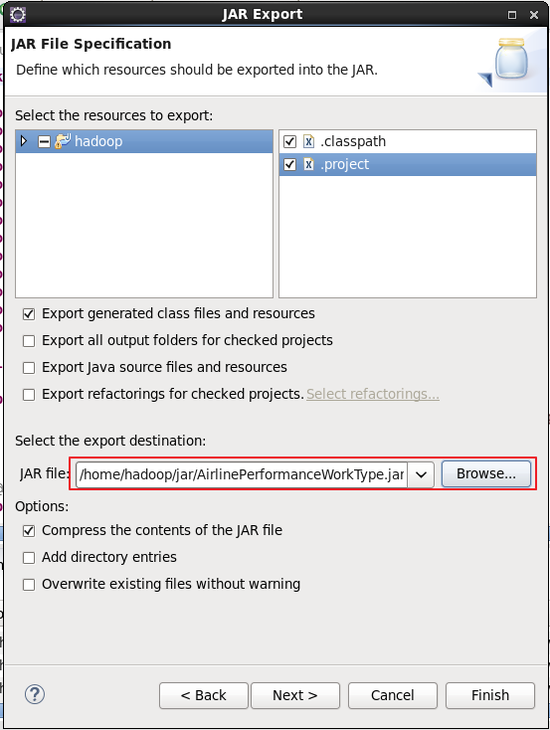This screenshot has width=550, height=730.
Task: Enable Export Java source files and resources
Action: (x=29, y=368)
